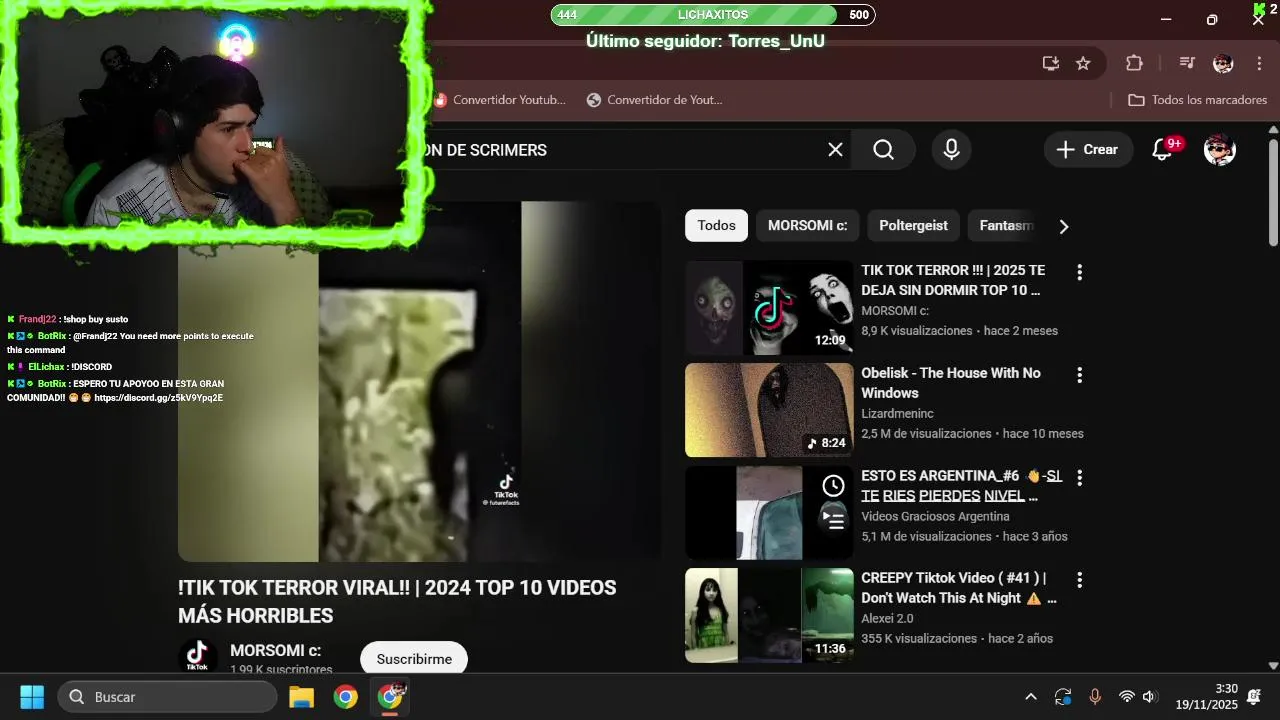Screen dimensions: 1280x720
Task: Select the Todos filter chip
Action: point(716,226)
